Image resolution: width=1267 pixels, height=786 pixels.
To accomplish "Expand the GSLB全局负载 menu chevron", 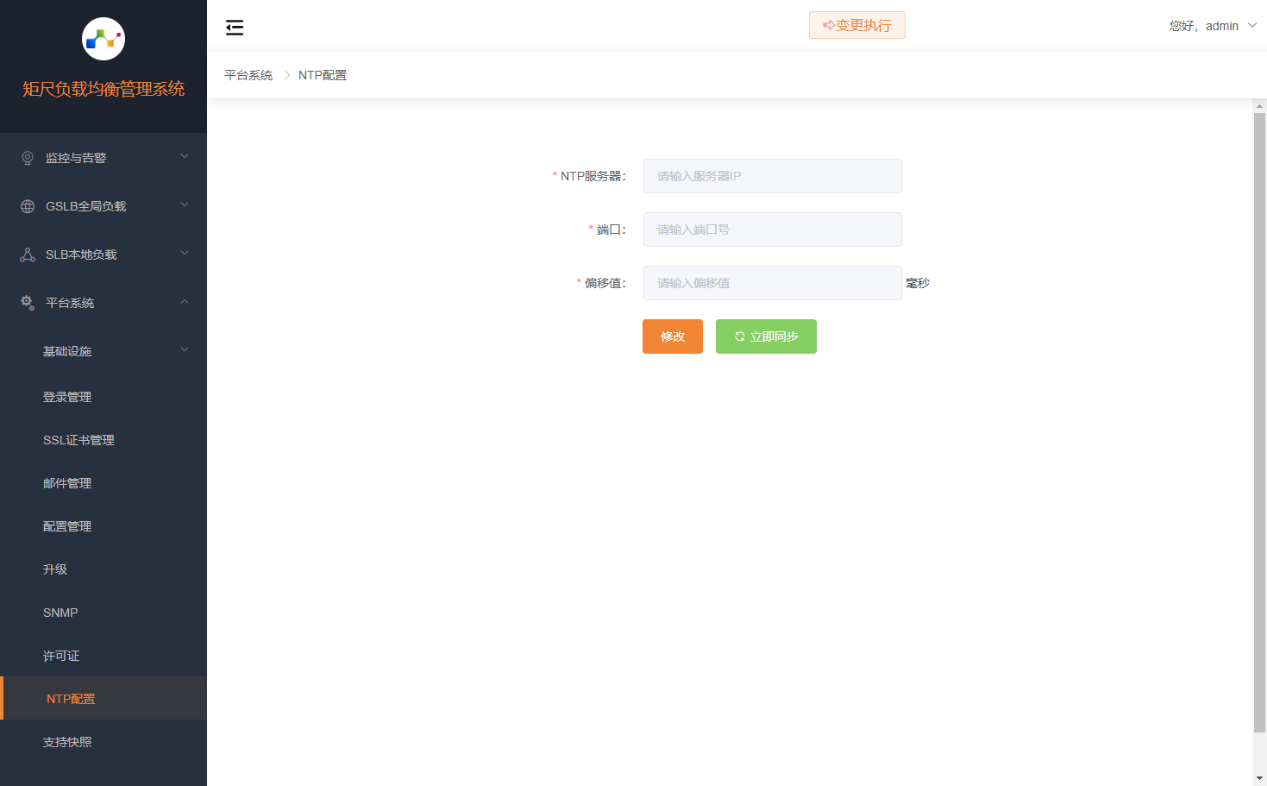I will [184, 205].
